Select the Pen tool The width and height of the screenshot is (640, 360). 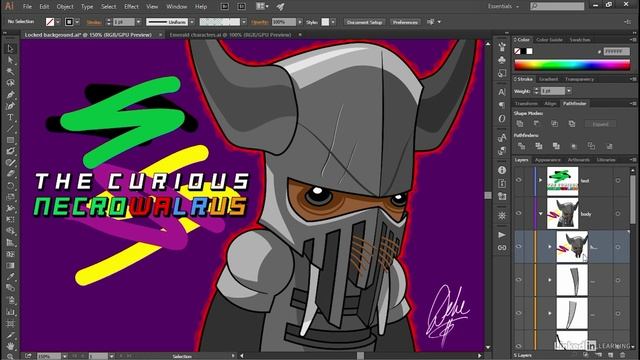[10, 94]
